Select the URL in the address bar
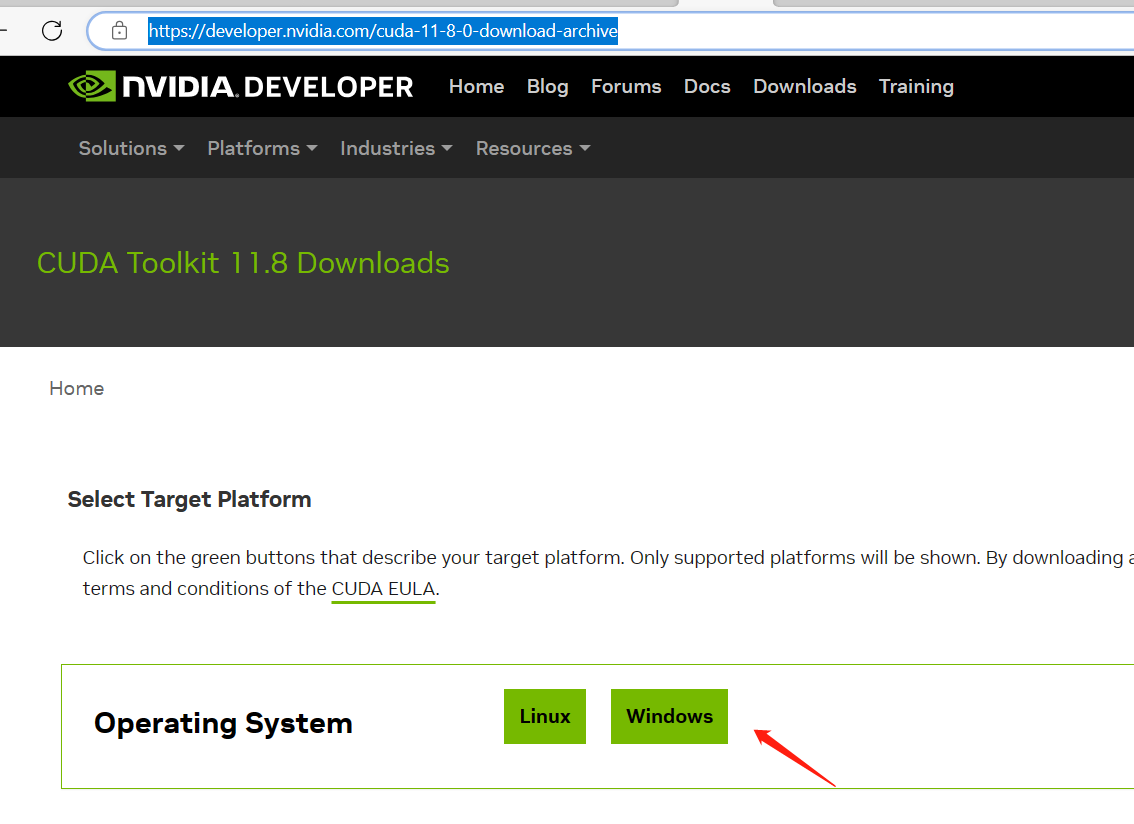Screen dimensions: 1134x824 click(x=383, y=31)
